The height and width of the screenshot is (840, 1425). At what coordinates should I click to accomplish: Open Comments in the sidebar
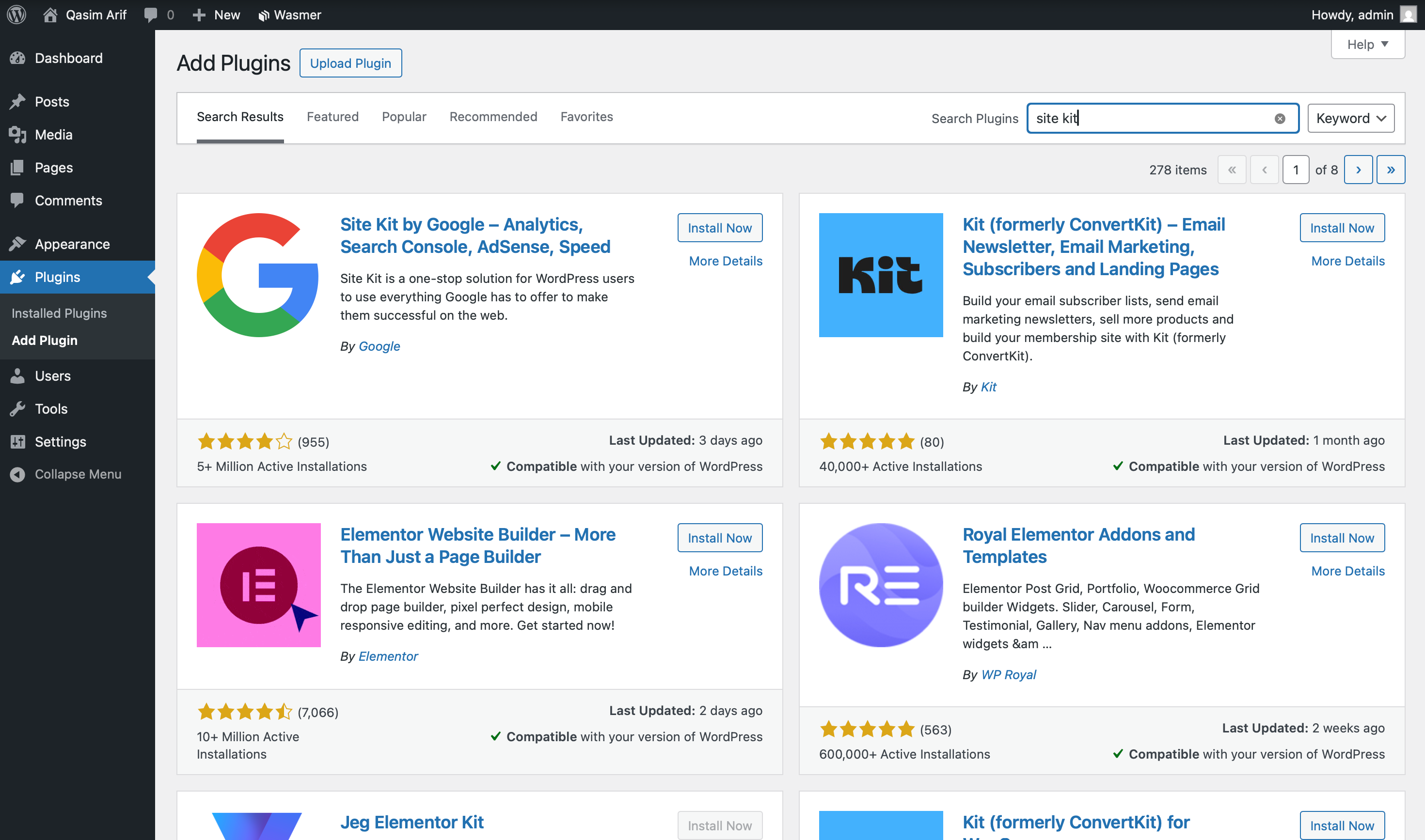pyautogui.click(x=78, y=200)
